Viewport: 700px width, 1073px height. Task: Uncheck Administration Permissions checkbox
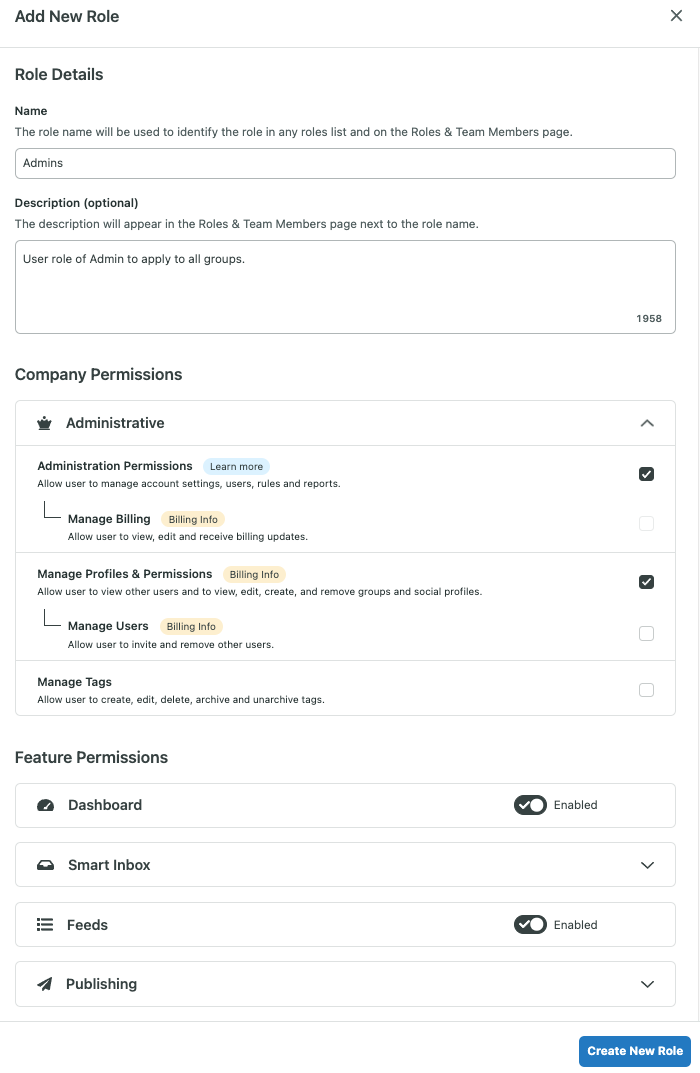point(646,474)
